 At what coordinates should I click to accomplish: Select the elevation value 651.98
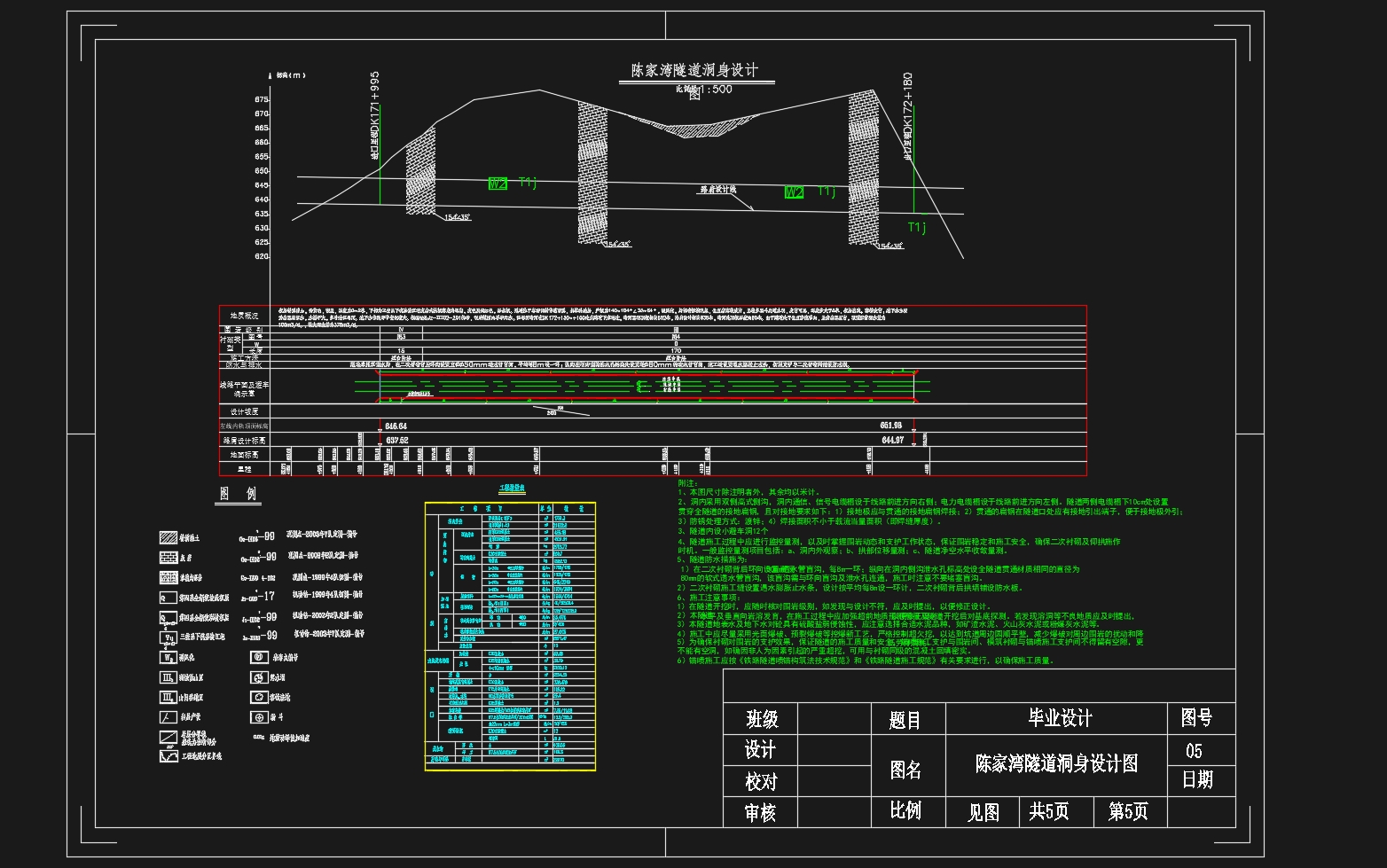[x=891, y=426]
